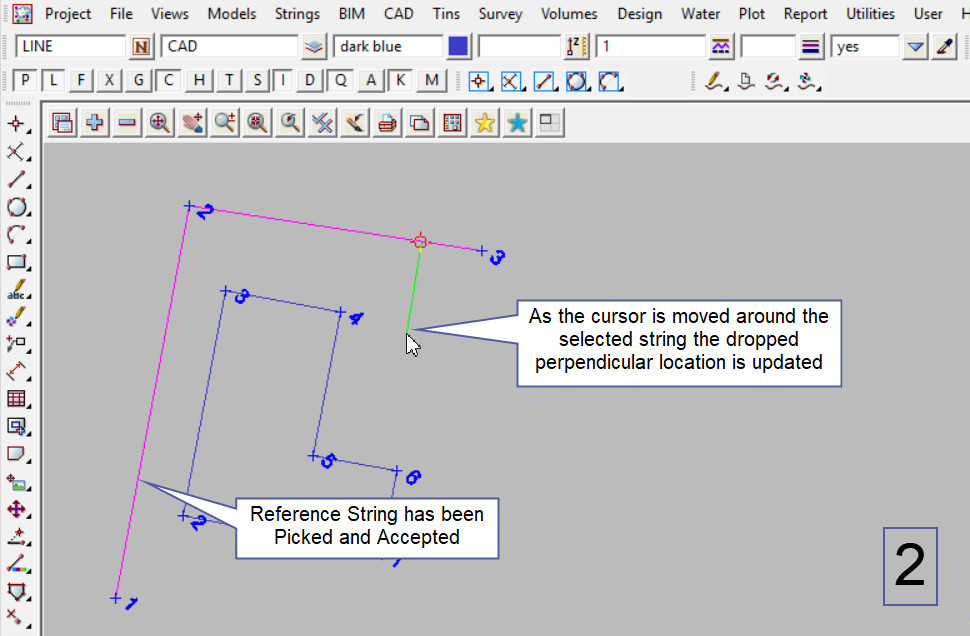Click the zoom out minus icon
The image size is (970, 636).
click(127, 123)
